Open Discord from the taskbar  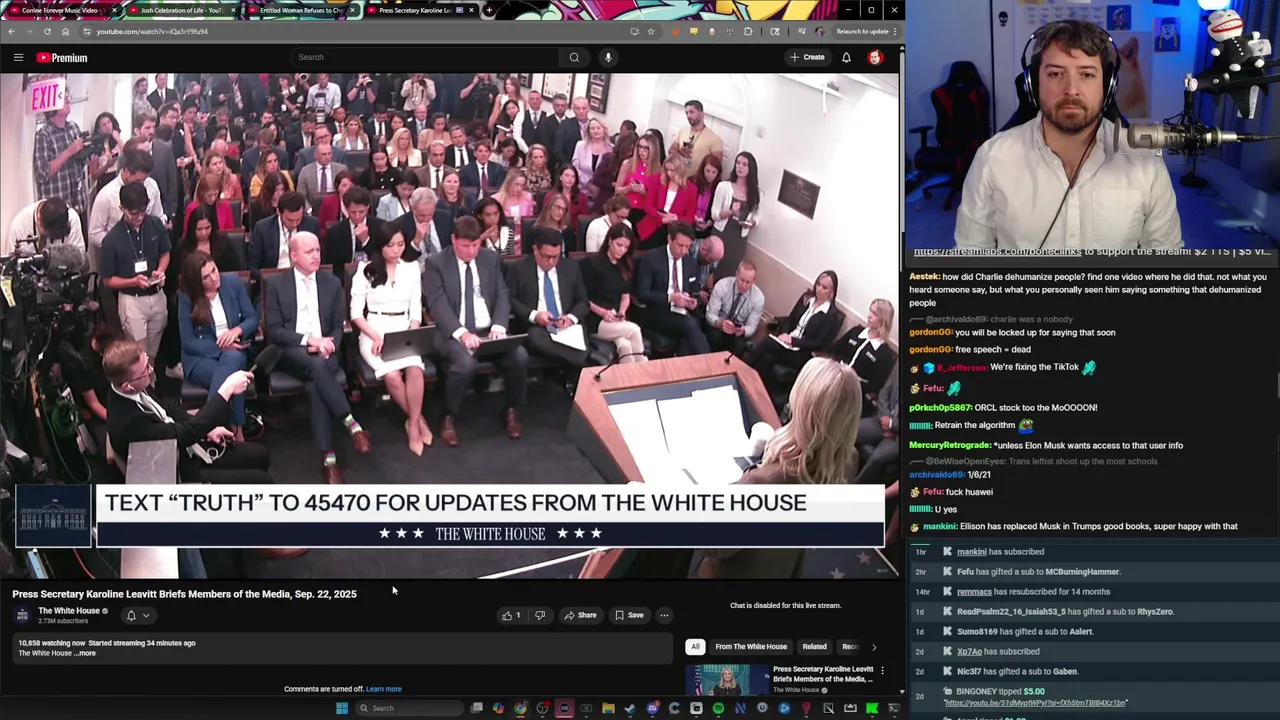[652, 708]
